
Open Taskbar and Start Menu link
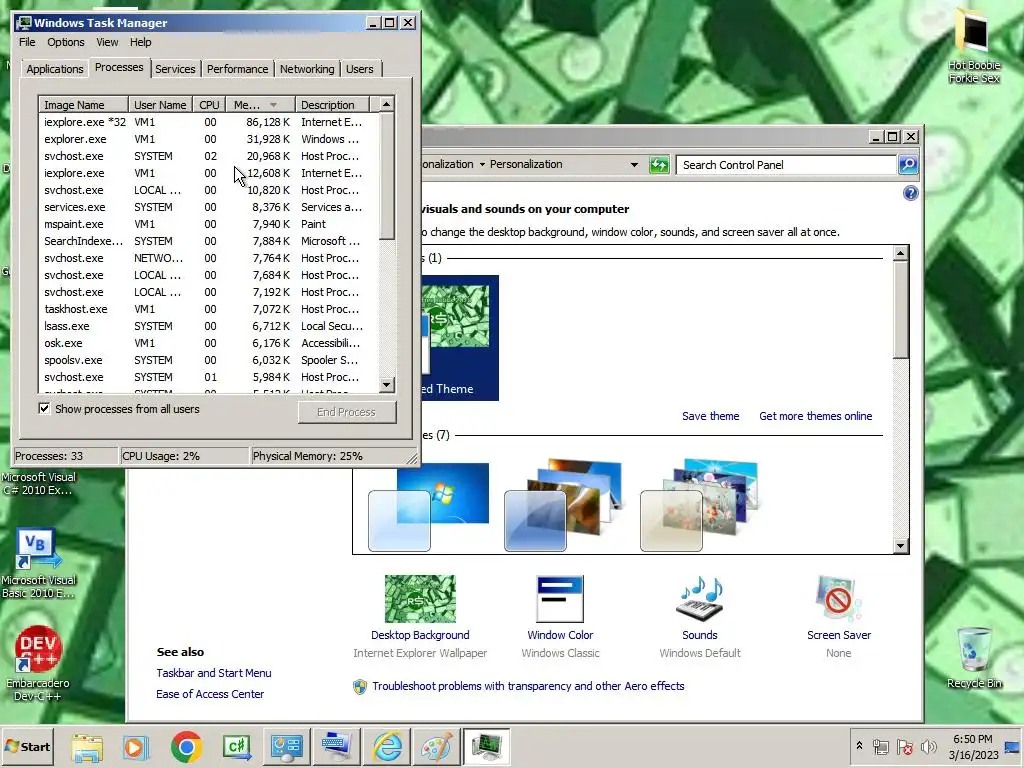pos(214,673)
